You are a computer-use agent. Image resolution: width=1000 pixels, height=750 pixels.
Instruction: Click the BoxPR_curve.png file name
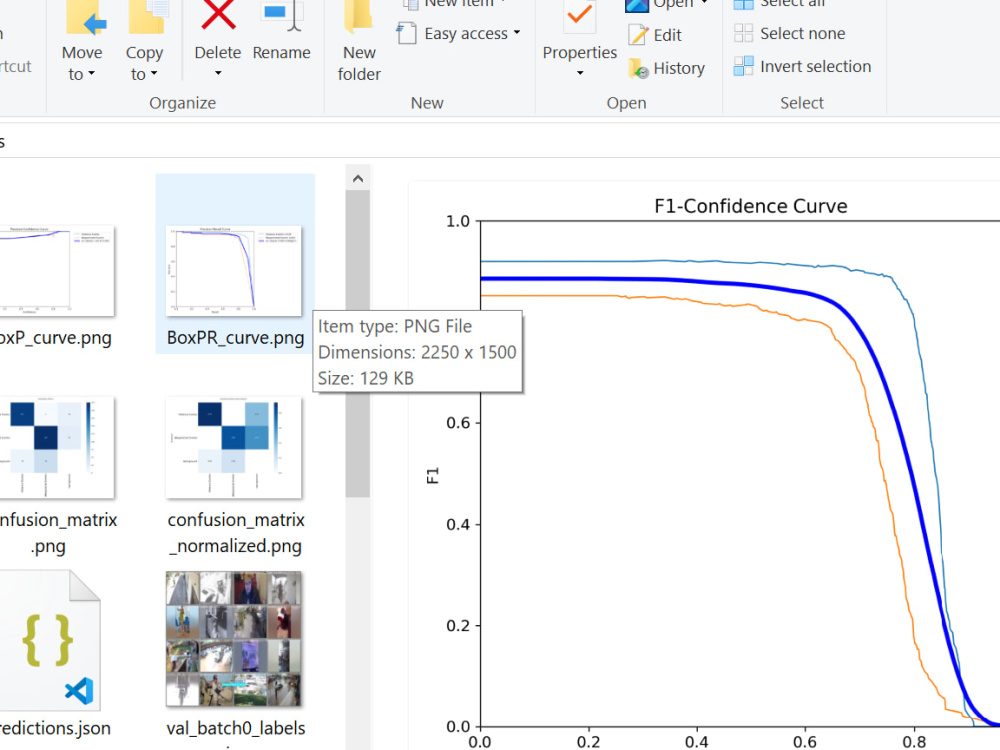pos(235,338)
